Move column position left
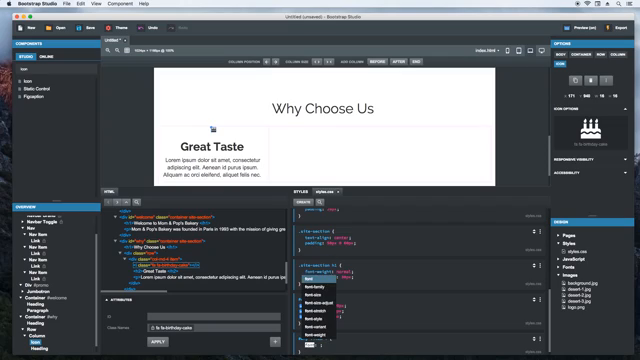640x360 pixels. [x=267, y=62]
